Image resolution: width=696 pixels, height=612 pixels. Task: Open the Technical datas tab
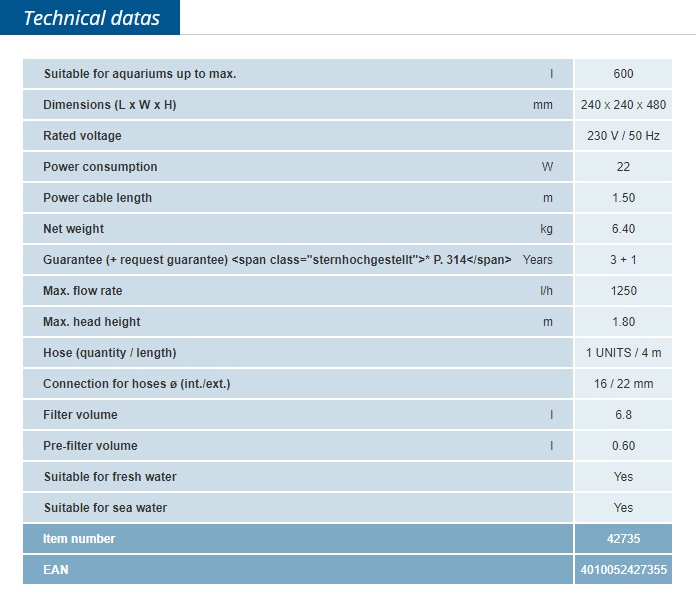[x=90, y=18]
